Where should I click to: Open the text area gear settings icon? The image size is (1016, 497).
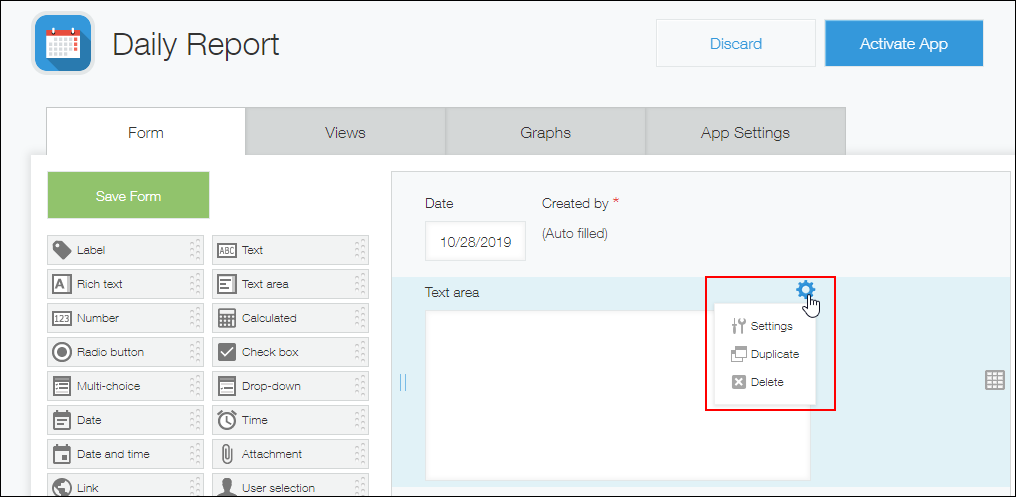click(x=805, y=291)
